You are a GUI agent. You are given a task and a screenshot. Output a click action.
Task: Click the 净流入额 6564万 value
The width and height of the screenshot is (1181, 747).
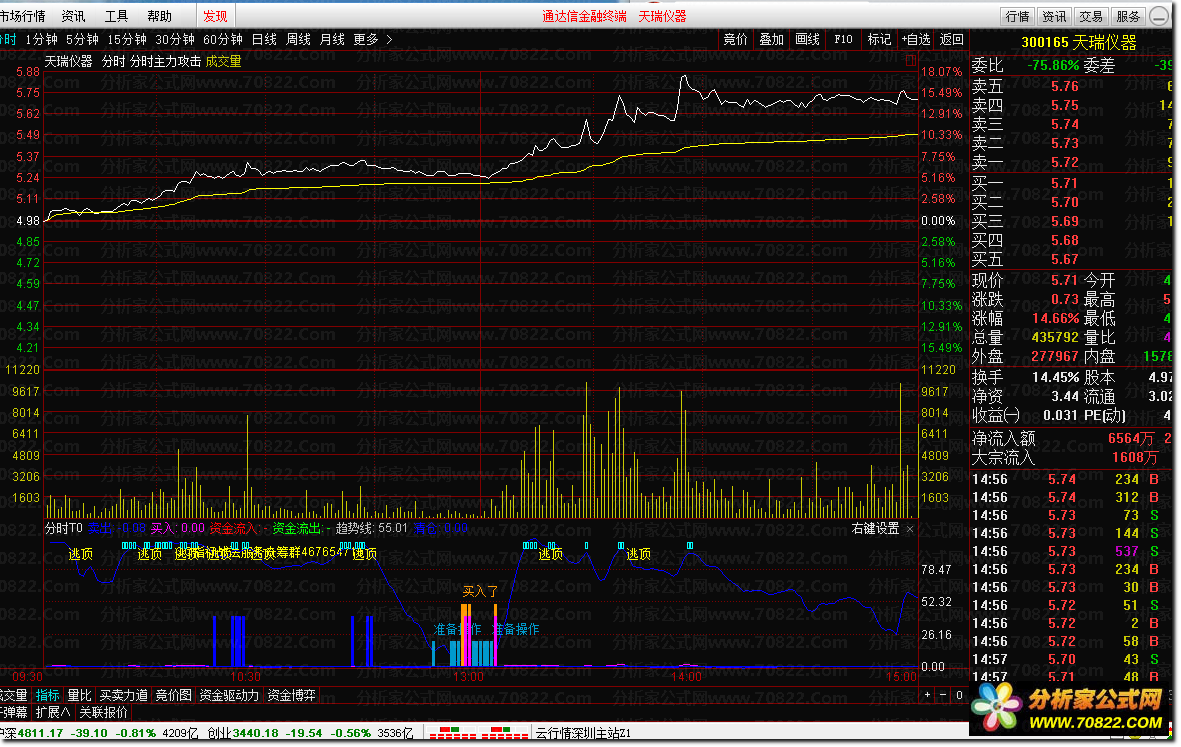click(1131, 438)
